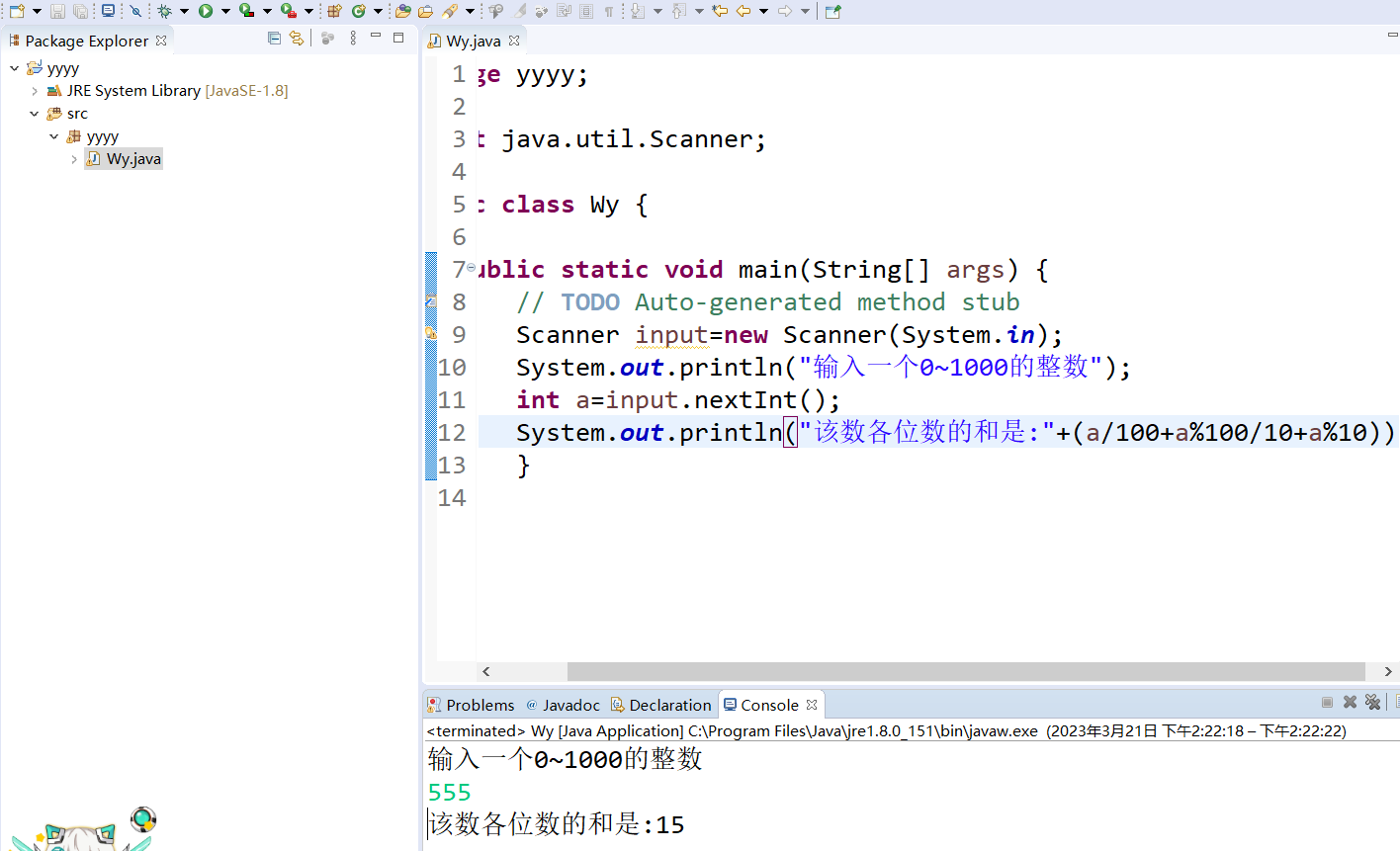The height and width of the screenshot is (851, 1400).
Task: Click the console Terminate stop icon
Action: click(1327, 702)
